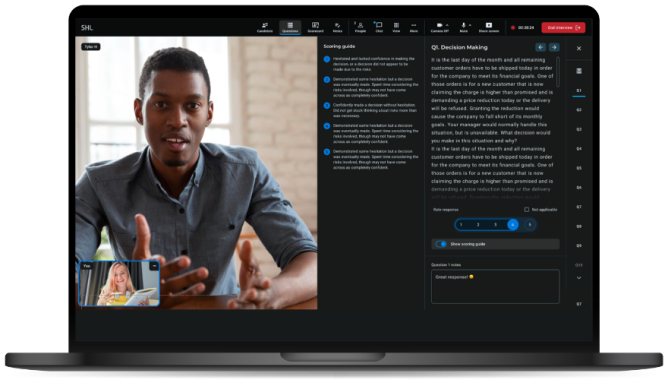
Task: Switch to question Q2 tab
Action: pyautogui.click(x=579, y=110)
